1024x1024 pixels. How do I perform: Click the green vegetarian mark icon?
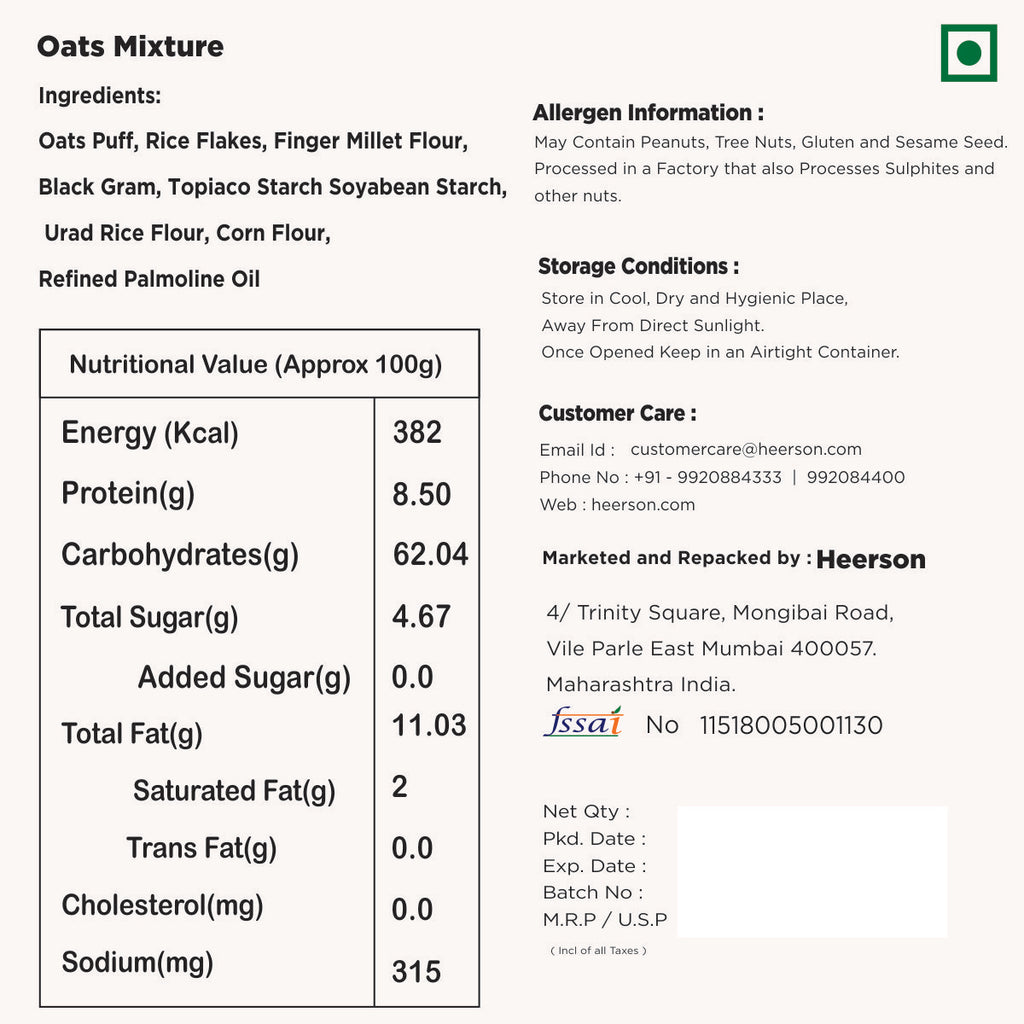(x=968, y=53)
